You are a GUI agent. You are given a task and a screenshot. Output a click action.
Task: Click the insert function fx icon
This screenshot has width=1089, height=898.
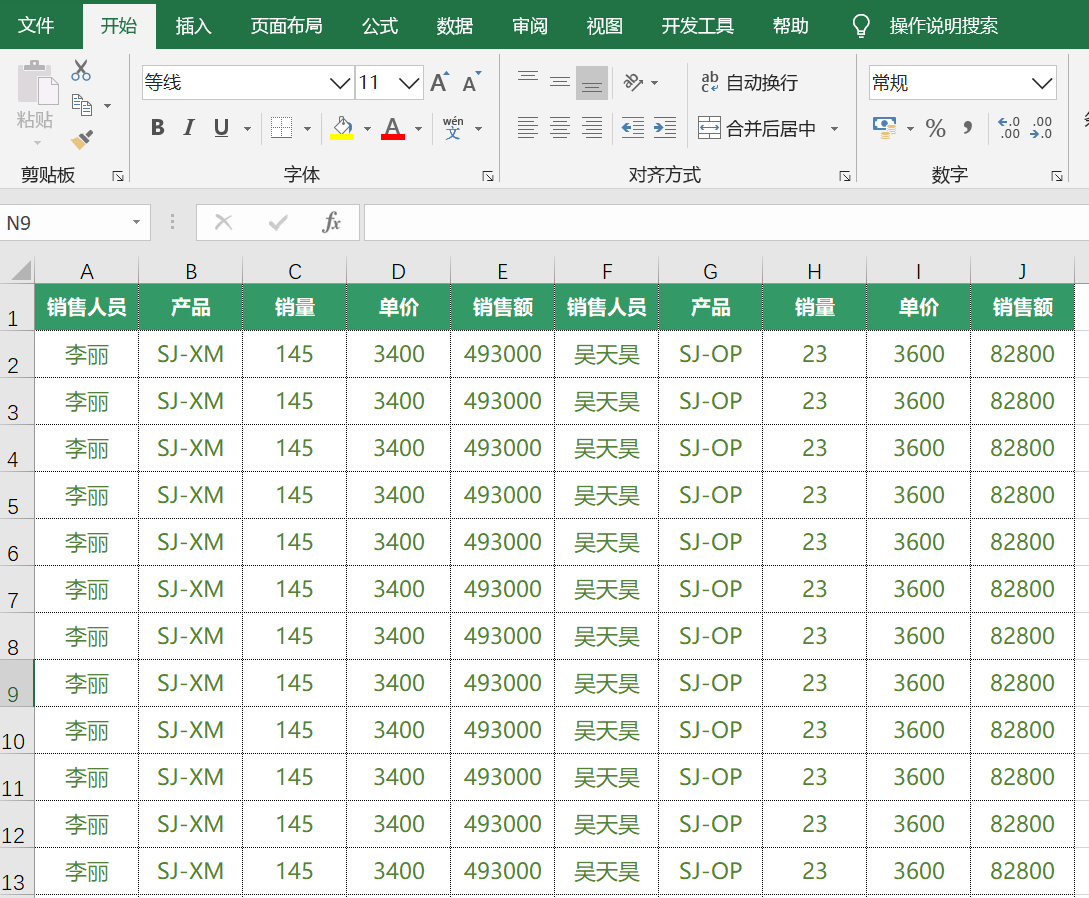331,222
